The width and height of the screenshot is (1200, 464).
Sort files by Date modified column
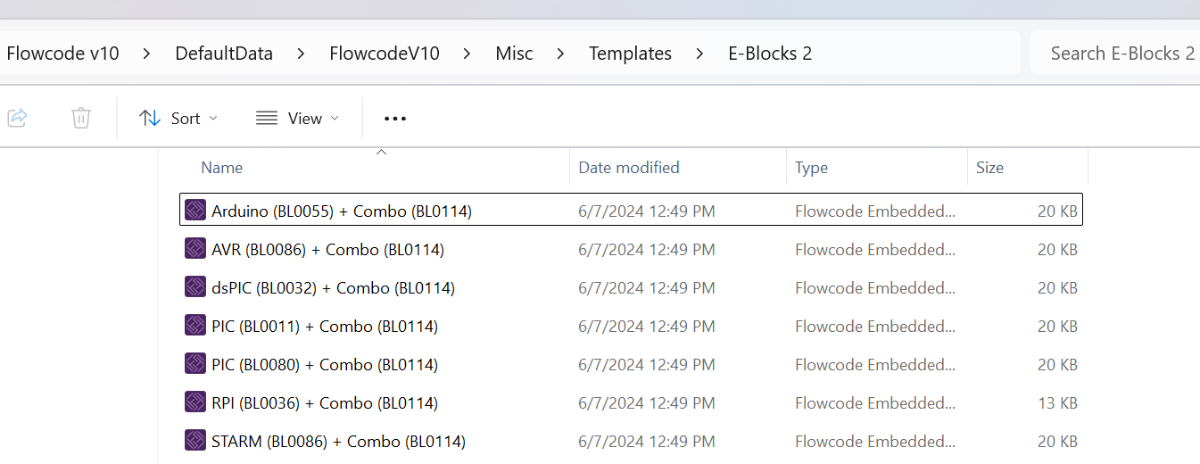pyautogui.click(x=629, y=168)
